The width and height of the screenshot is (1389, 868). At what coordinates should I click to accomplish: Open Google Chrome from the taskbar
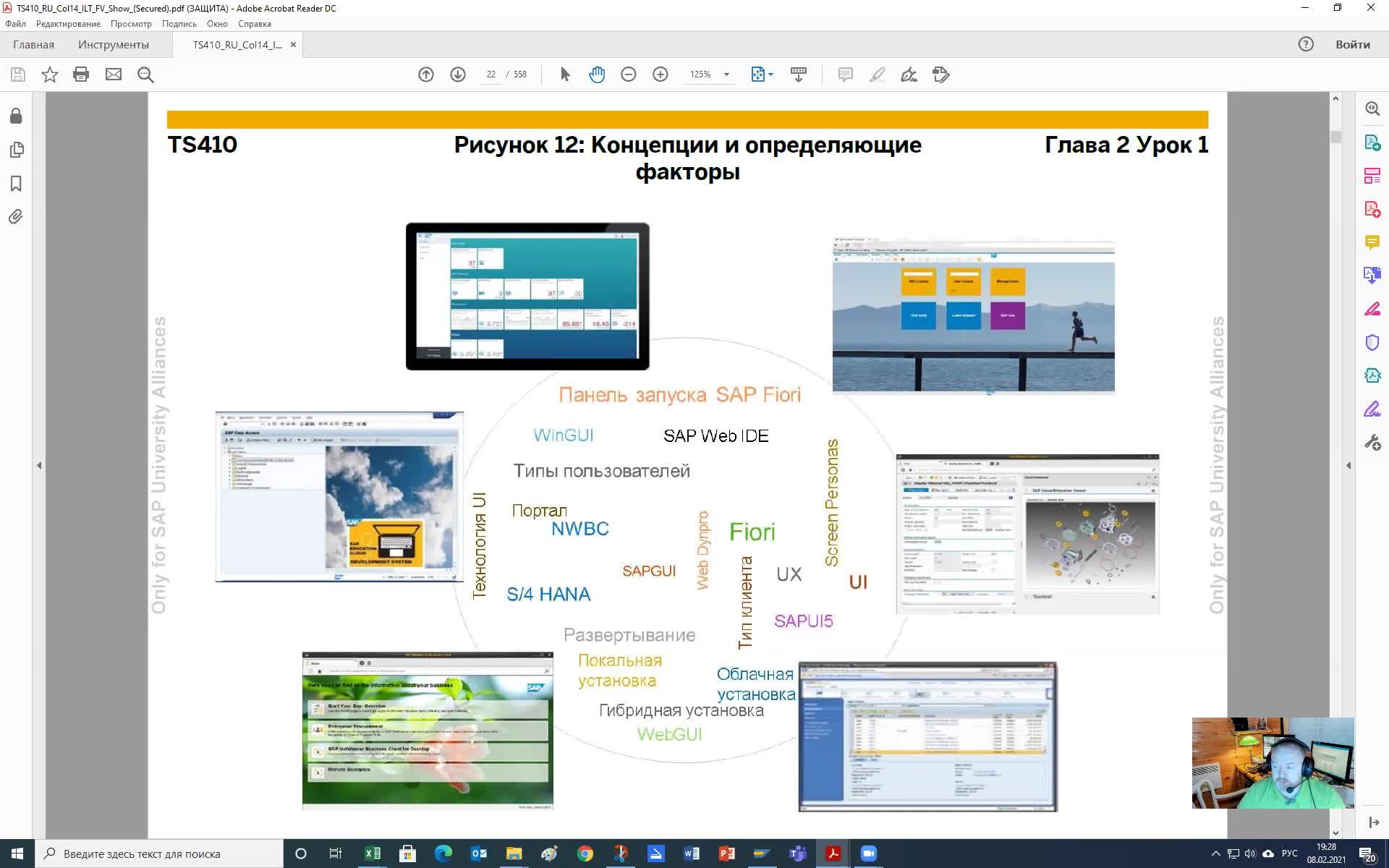point(585,854)
